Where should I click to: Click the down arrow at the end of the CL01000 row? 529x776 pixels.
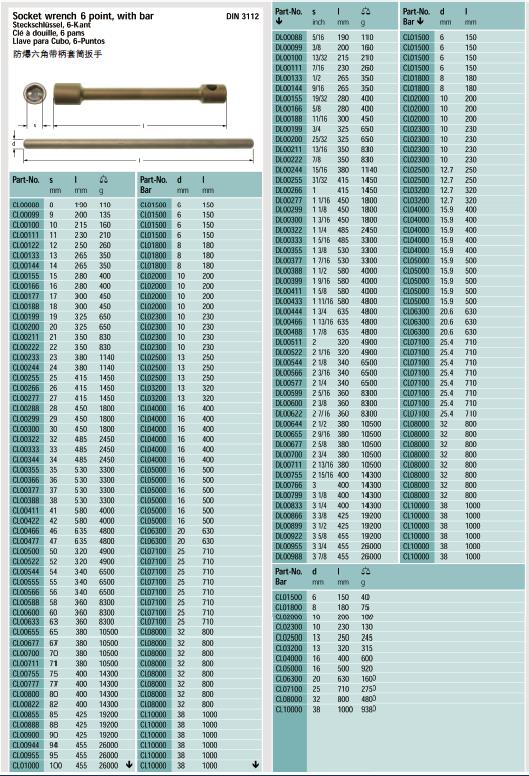(129, 765)
